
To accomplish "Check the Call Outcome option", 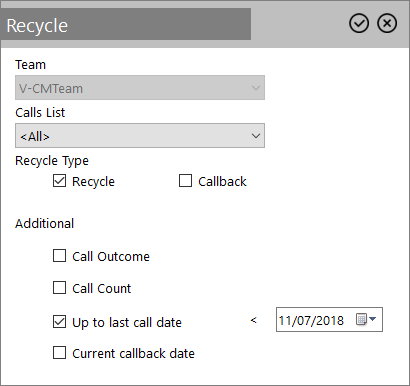I will [x=59, y=256].
